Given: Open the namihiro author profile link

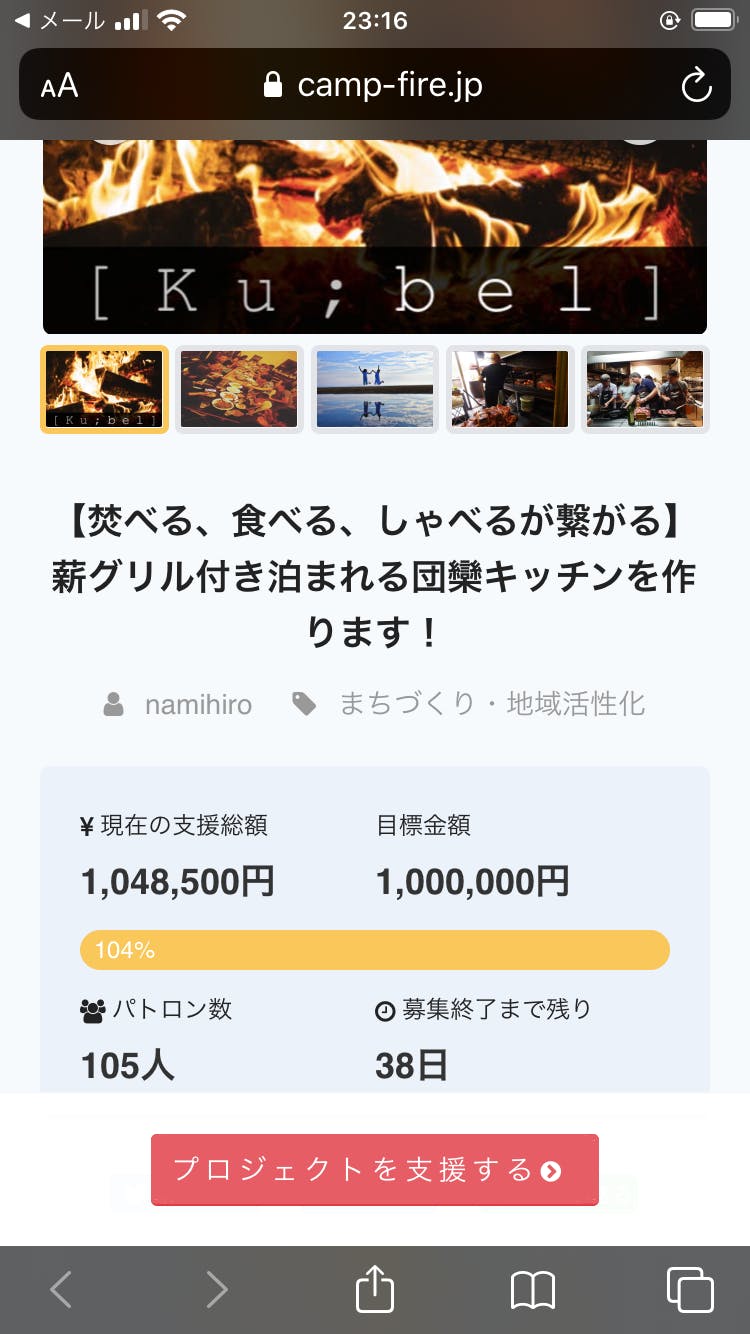Looking at the screenshot, I should pos(198,705).
